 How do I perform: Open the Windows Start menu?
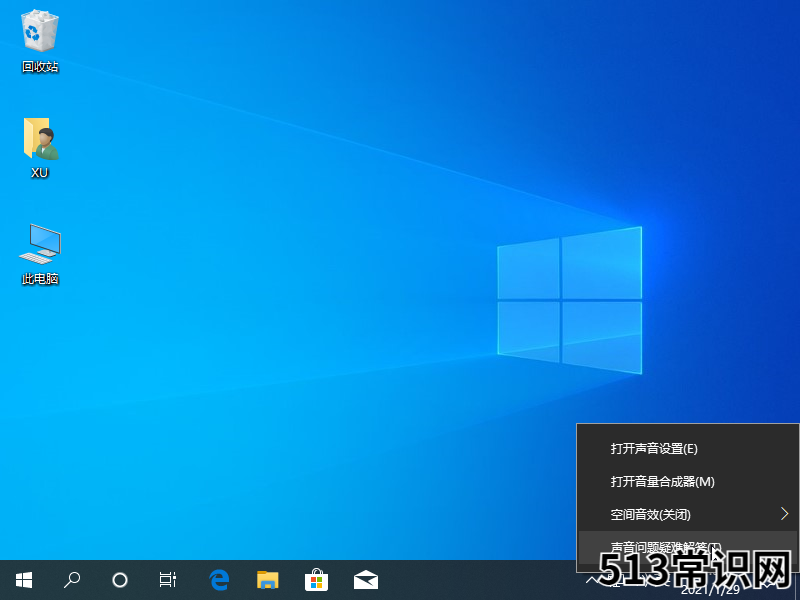(x=24, y=580)
